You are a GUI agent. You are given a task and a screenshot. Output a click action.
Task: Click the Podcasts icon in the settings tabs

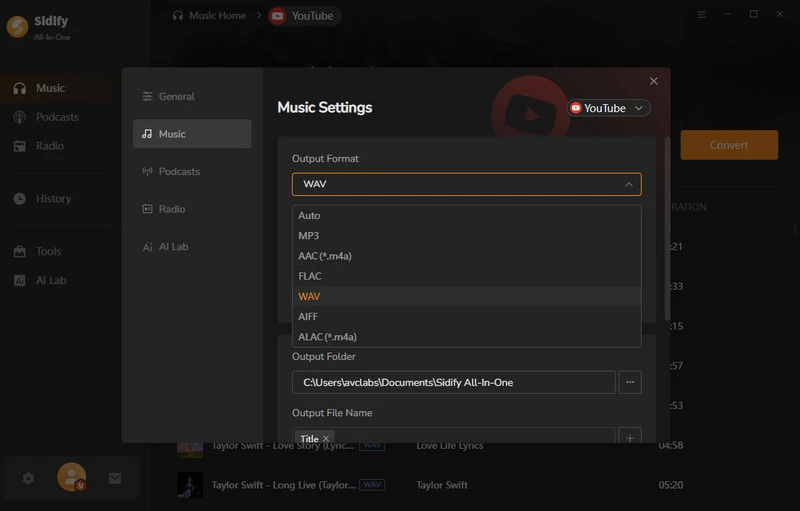pos(147,171)
